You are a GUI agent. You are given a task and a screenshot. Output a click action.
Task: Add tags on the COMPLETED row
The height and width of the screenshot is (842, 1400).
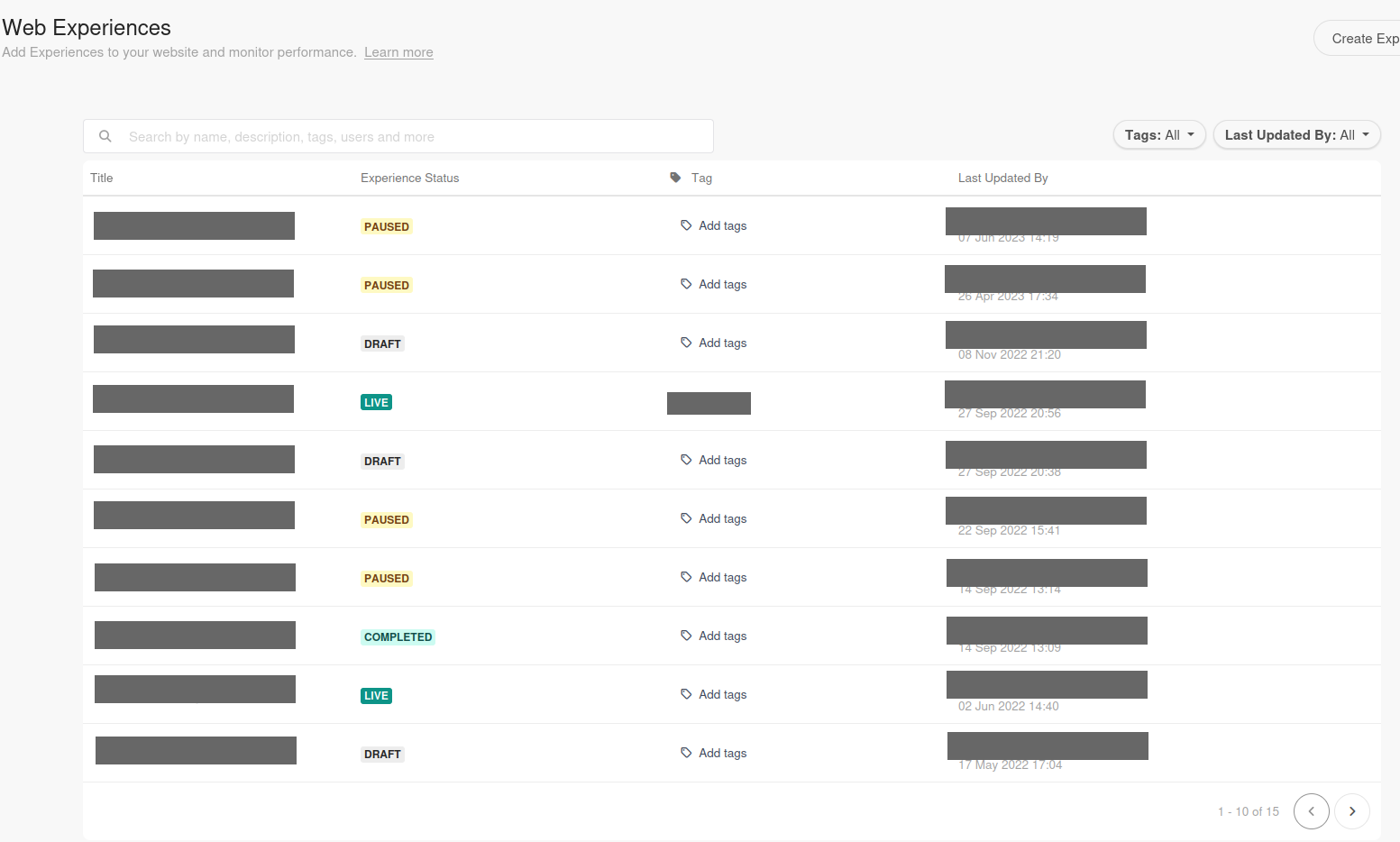coord(714,636)
